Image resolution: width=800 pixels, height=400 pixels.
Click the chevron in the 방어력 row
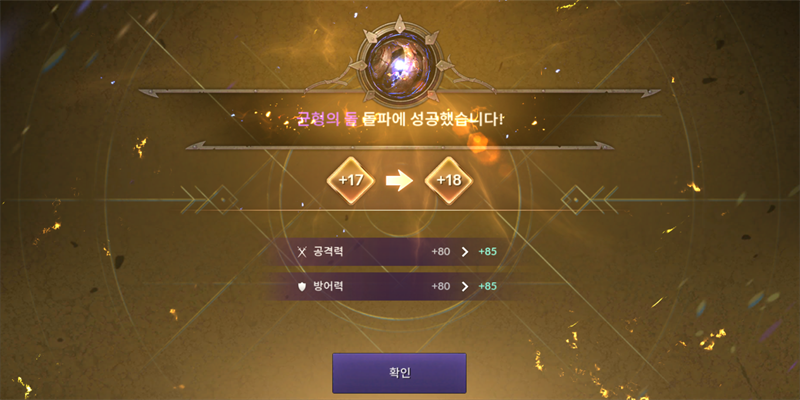(x=465, y=286)
